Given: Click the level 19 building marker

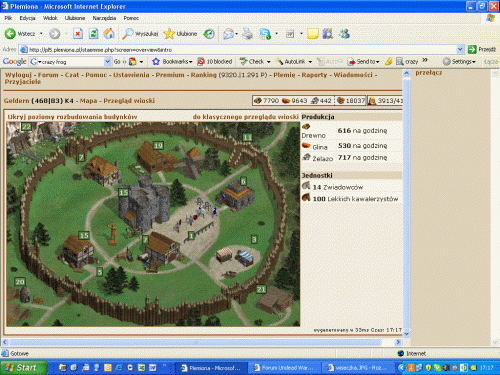Looking at the screenshot, I should (x=158, y=145).
